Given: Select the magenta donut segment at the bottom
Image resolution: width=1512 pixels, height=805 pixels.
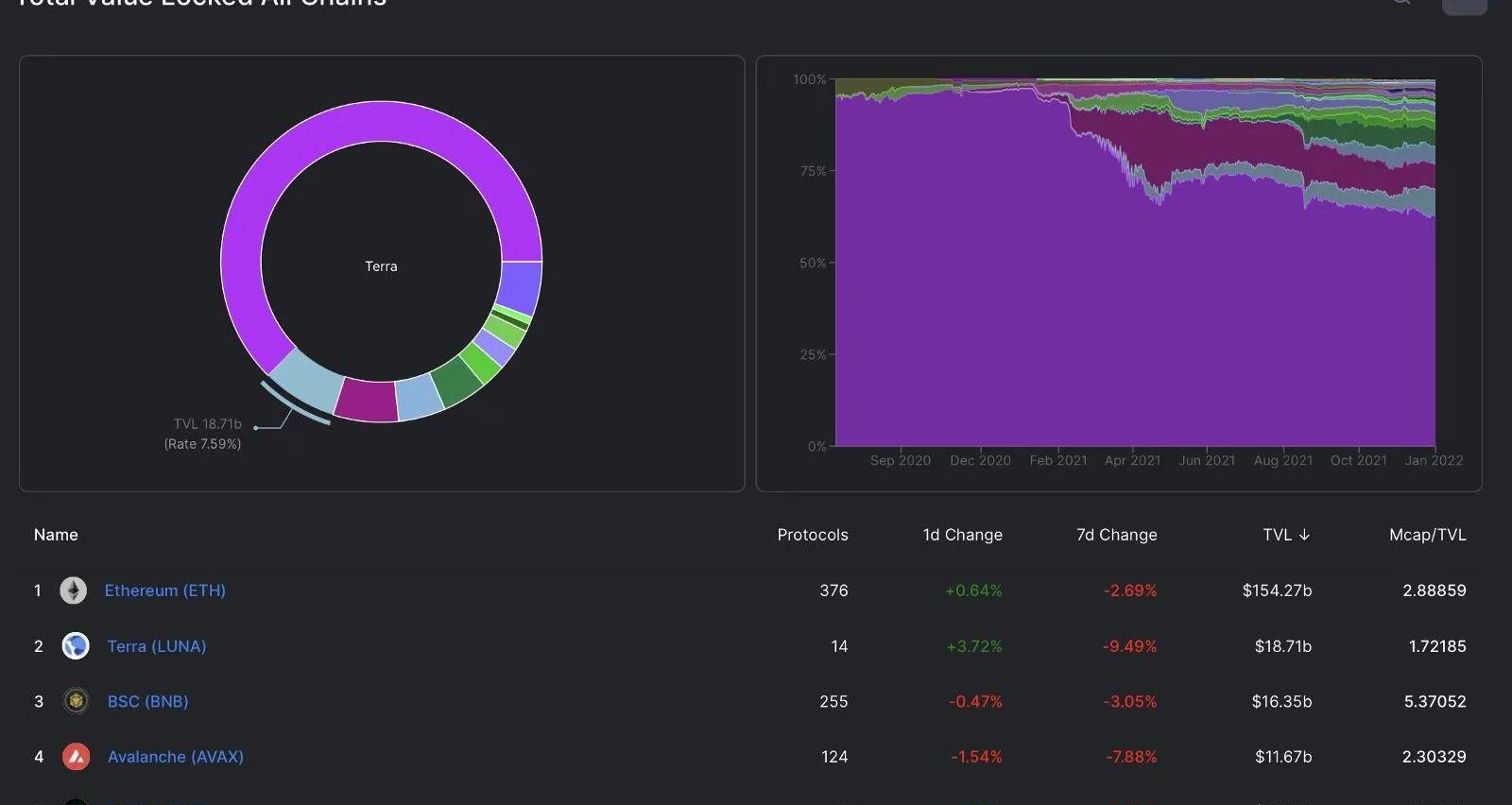Looking at the screenshot, I should 367,401.
